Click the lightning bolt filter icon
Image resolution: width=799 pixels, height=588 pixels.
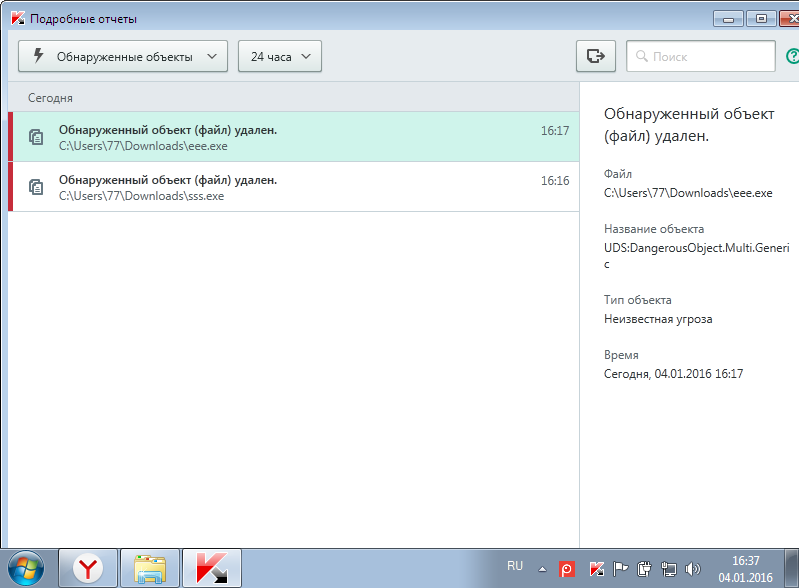point(38,56)
